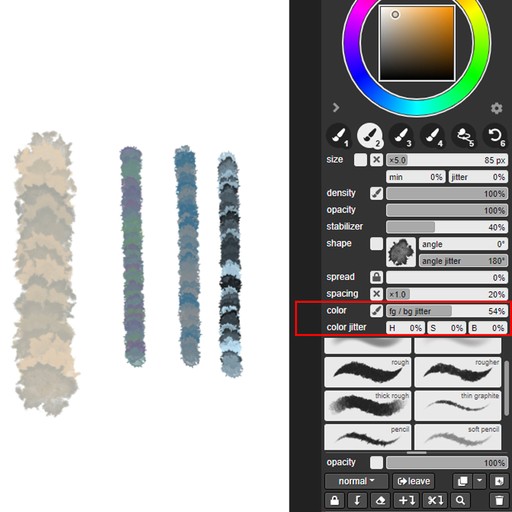The width and height of the screenshot is (512, 512).
Task: Select brush preset slot 1
Action: (338, 136)
